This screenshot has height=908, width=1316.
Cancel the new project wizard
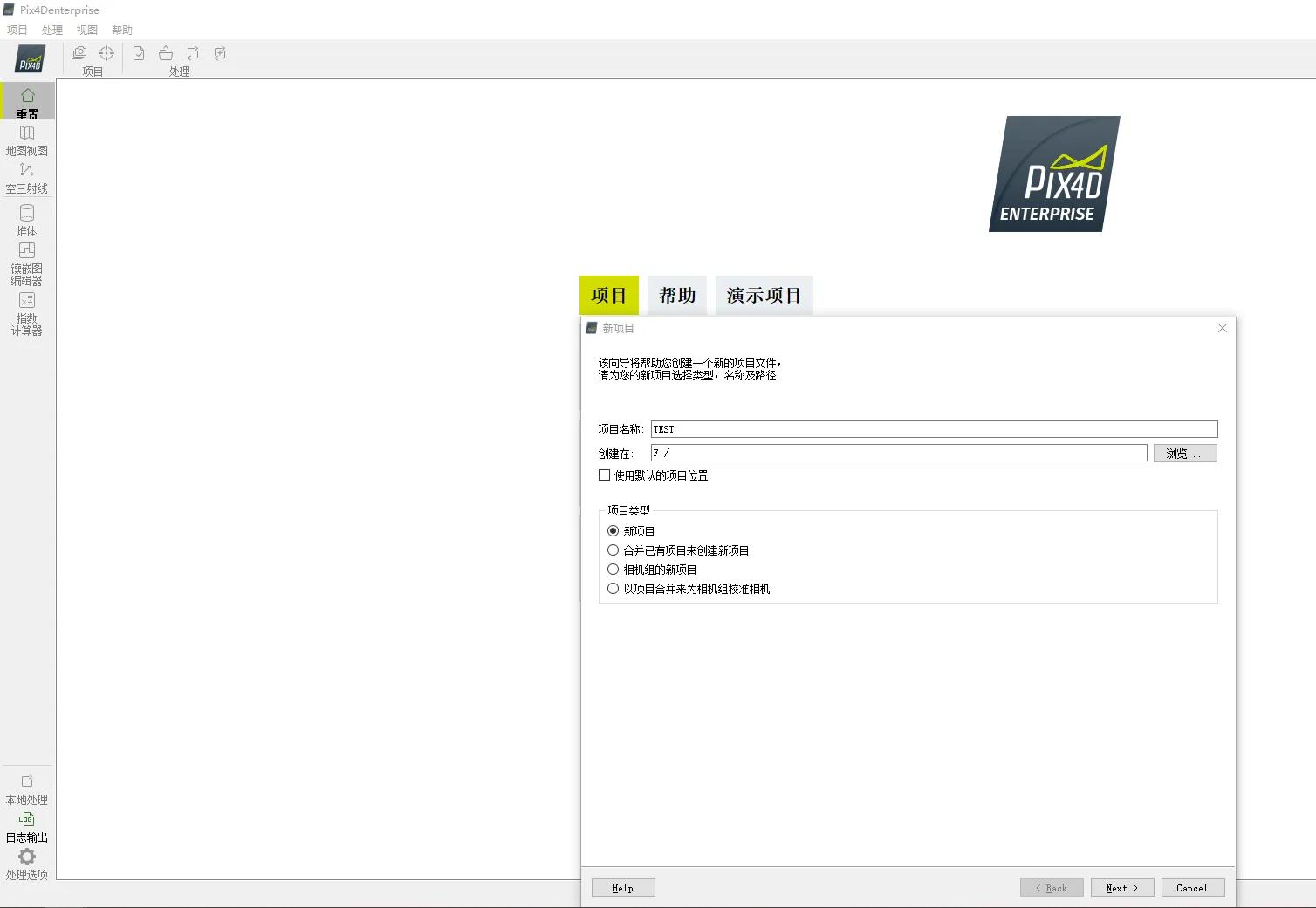pyautogui.click(x=1193, y=888)
